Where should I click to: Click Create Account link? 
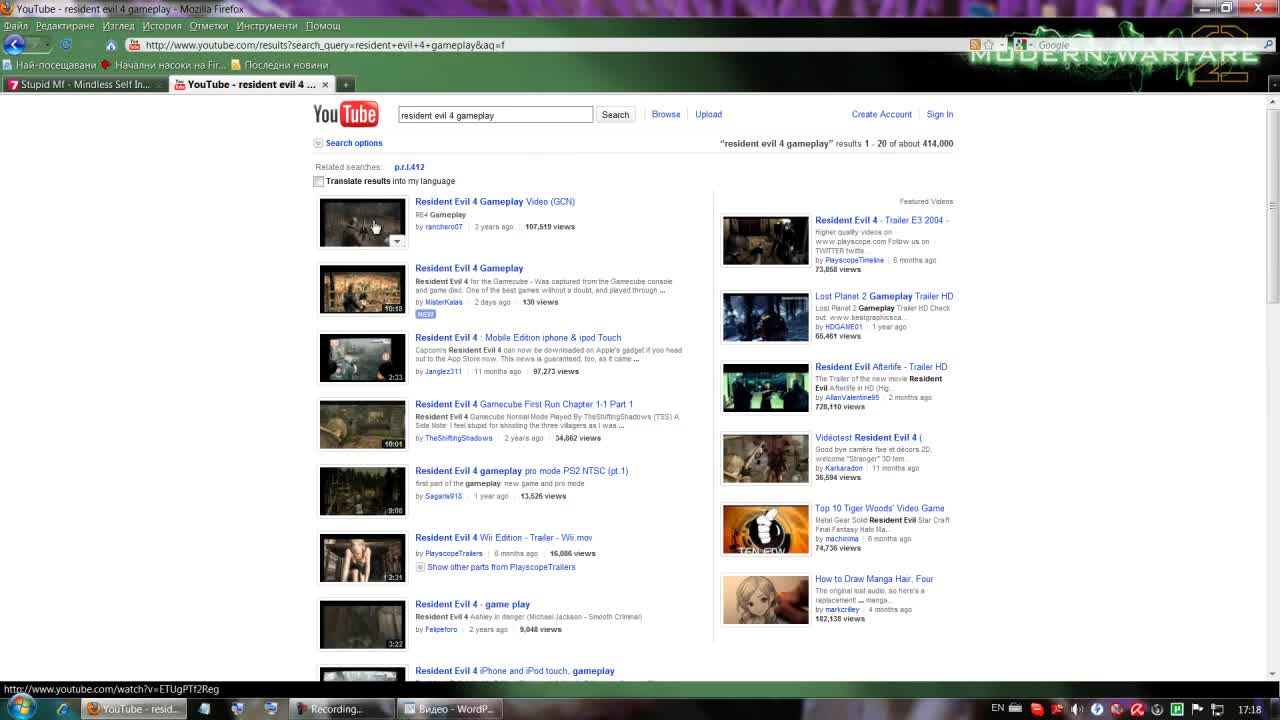pos(881,114)
